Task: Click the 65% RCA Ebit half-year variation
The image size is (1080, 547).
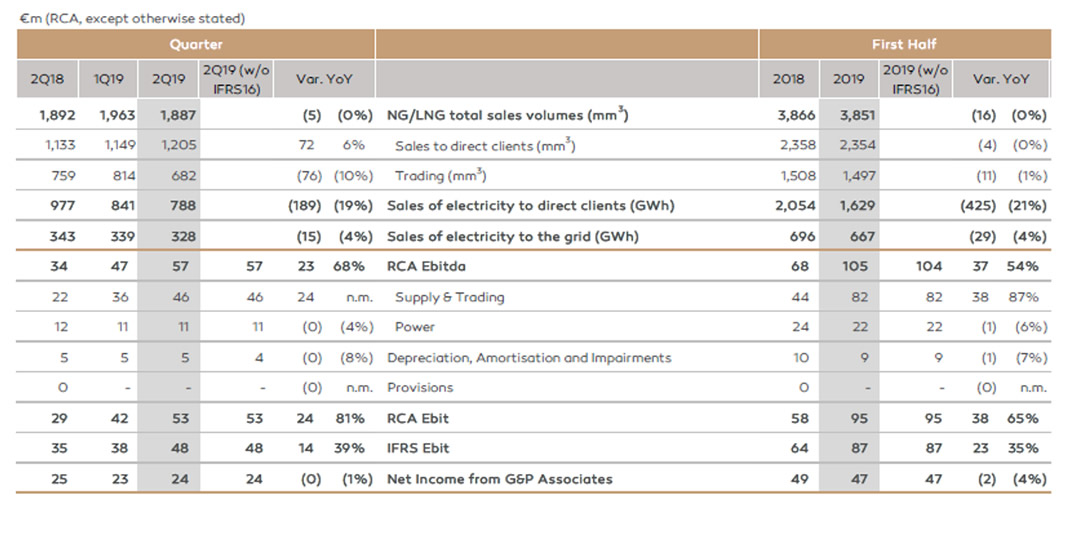Action: 1023,418
